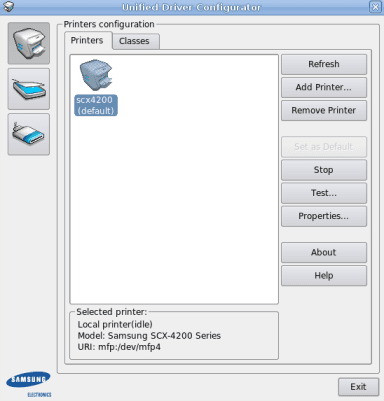Open the Printers configuration sidebar icon
This screenshot has width=384, height=401.
tap(29, 43)
